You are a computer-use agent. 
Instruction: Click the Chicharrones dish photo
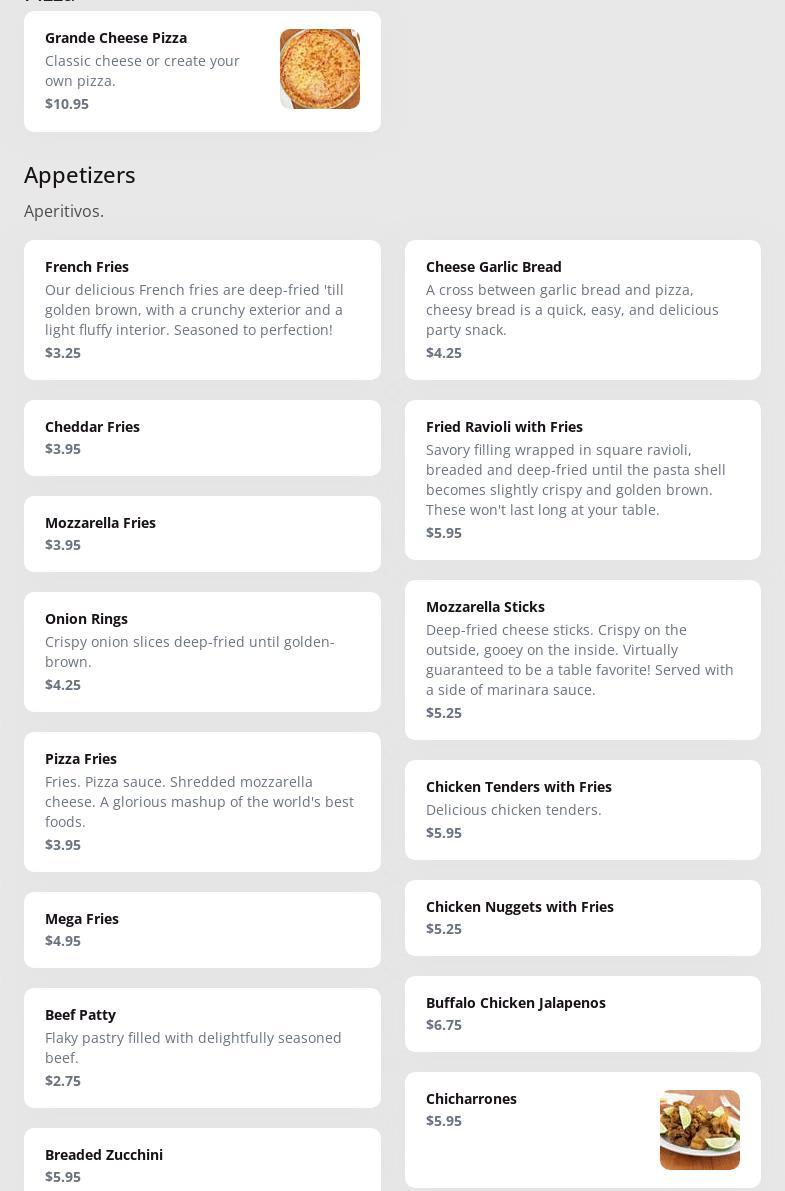[x=699, y=1129]
